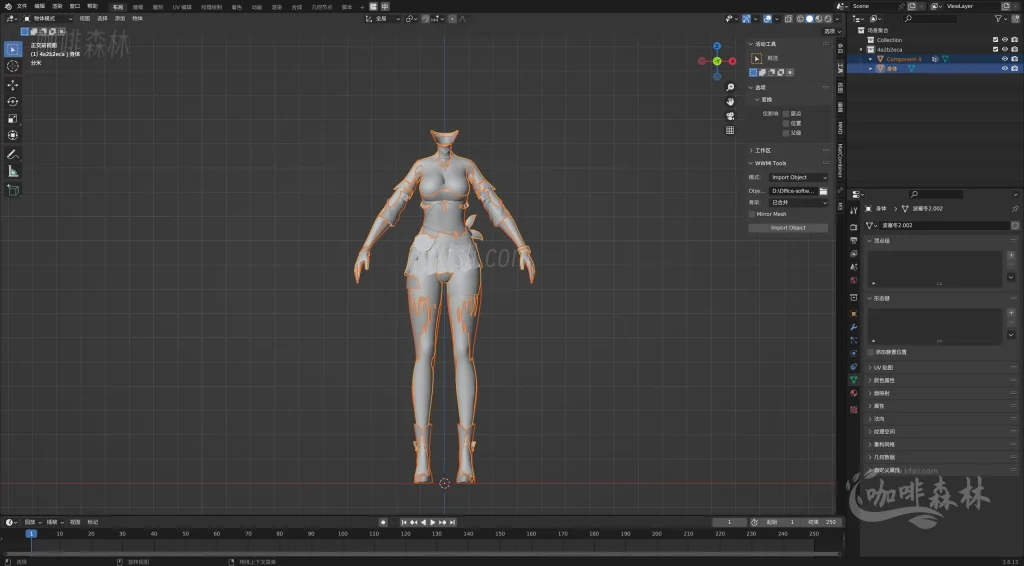Screen dimensions: 1024x566
Task: Open the Render properties tab
Action: (x=854, y=227)
